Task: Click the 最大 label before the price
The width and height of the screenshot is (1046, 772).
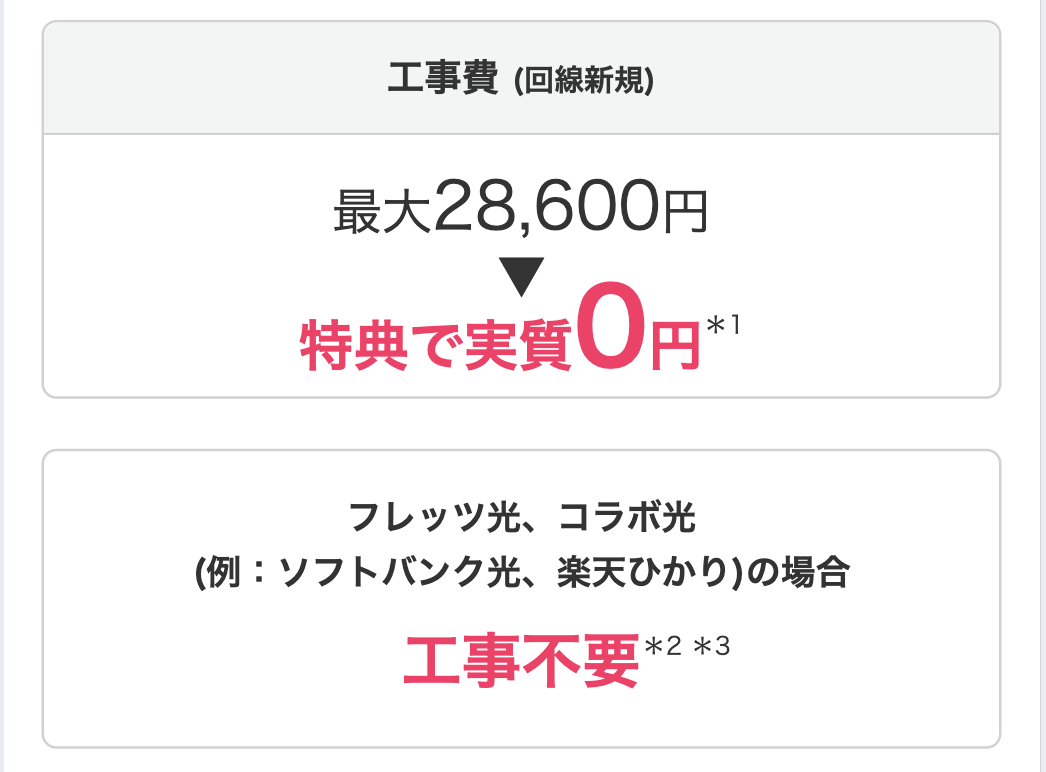Action: pos(382,212)
